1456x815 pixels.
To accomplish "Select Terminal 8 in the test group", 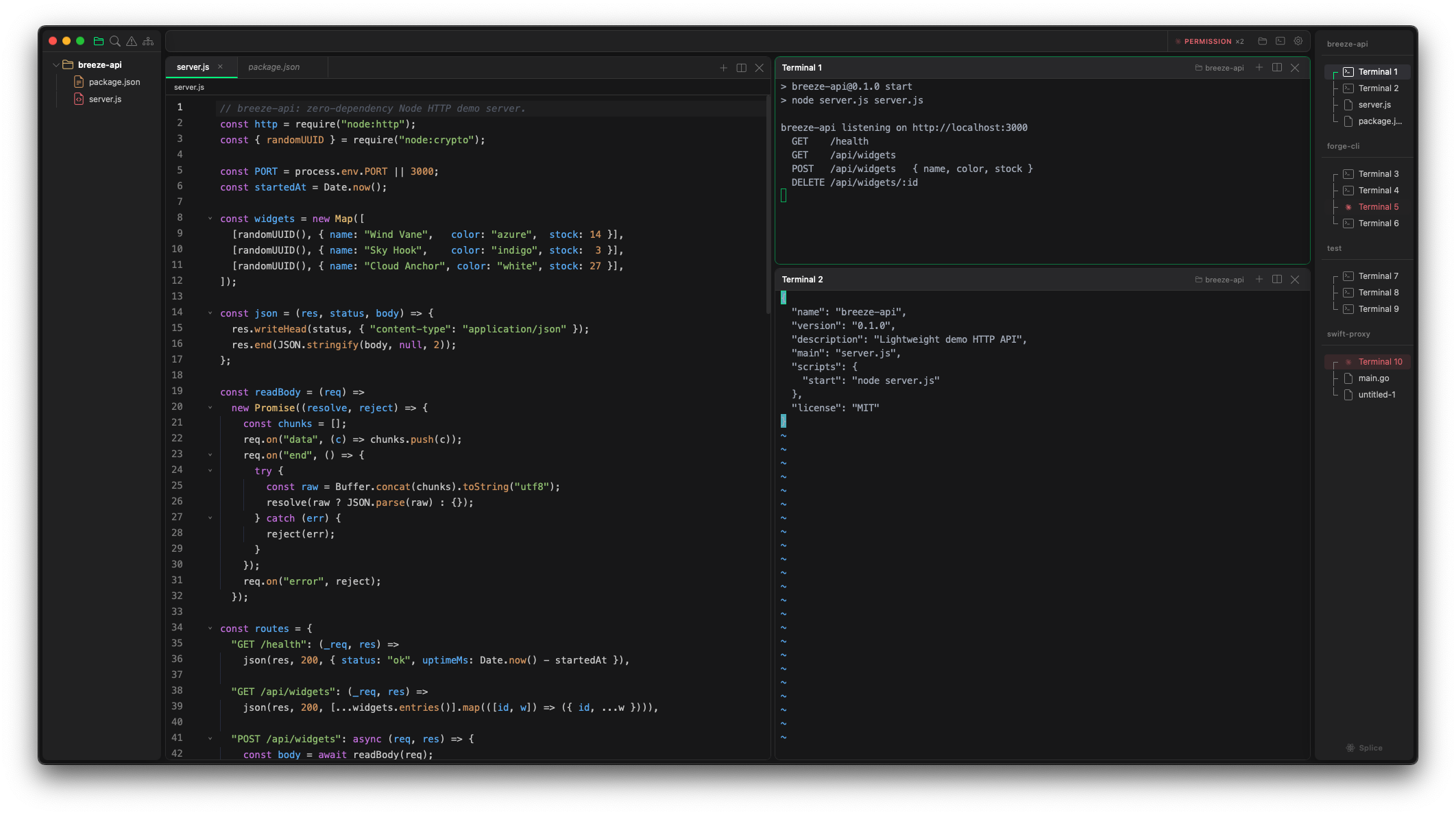I will point(1368,293).
